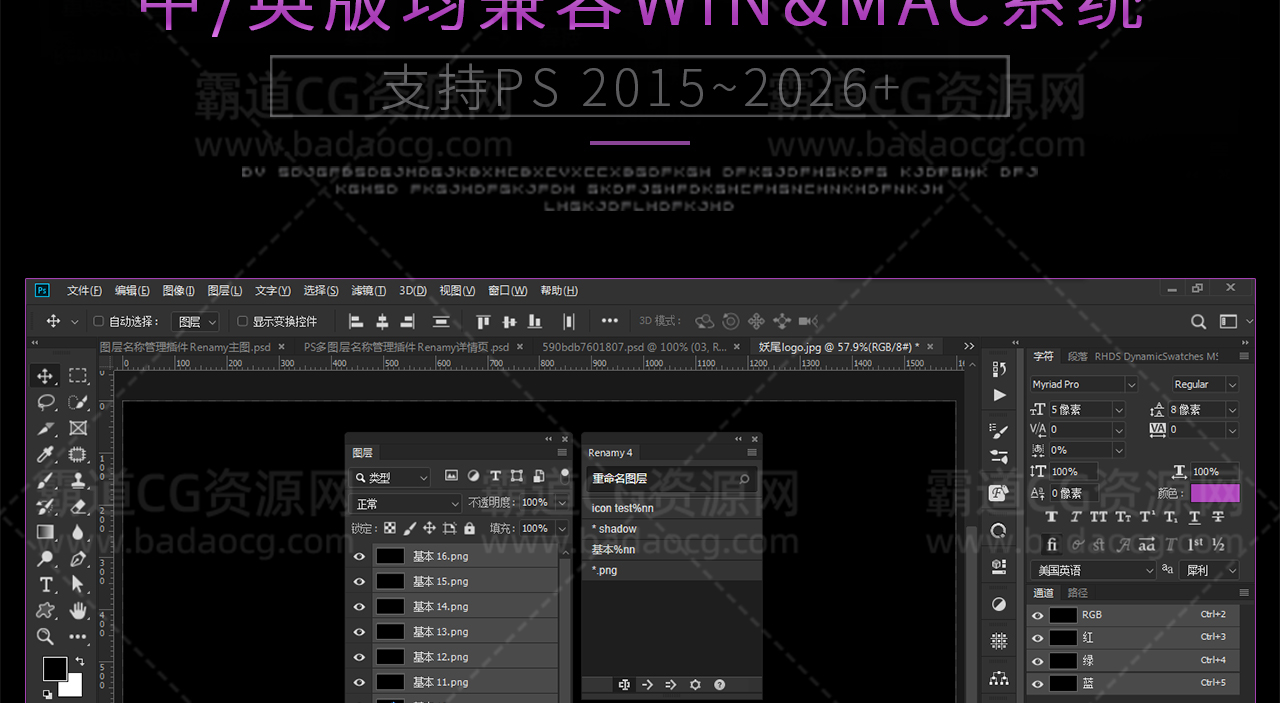Screen dimensions: 1280x703
Task: Activate the Zoom magnifier tool
Action: click(46, 636)
